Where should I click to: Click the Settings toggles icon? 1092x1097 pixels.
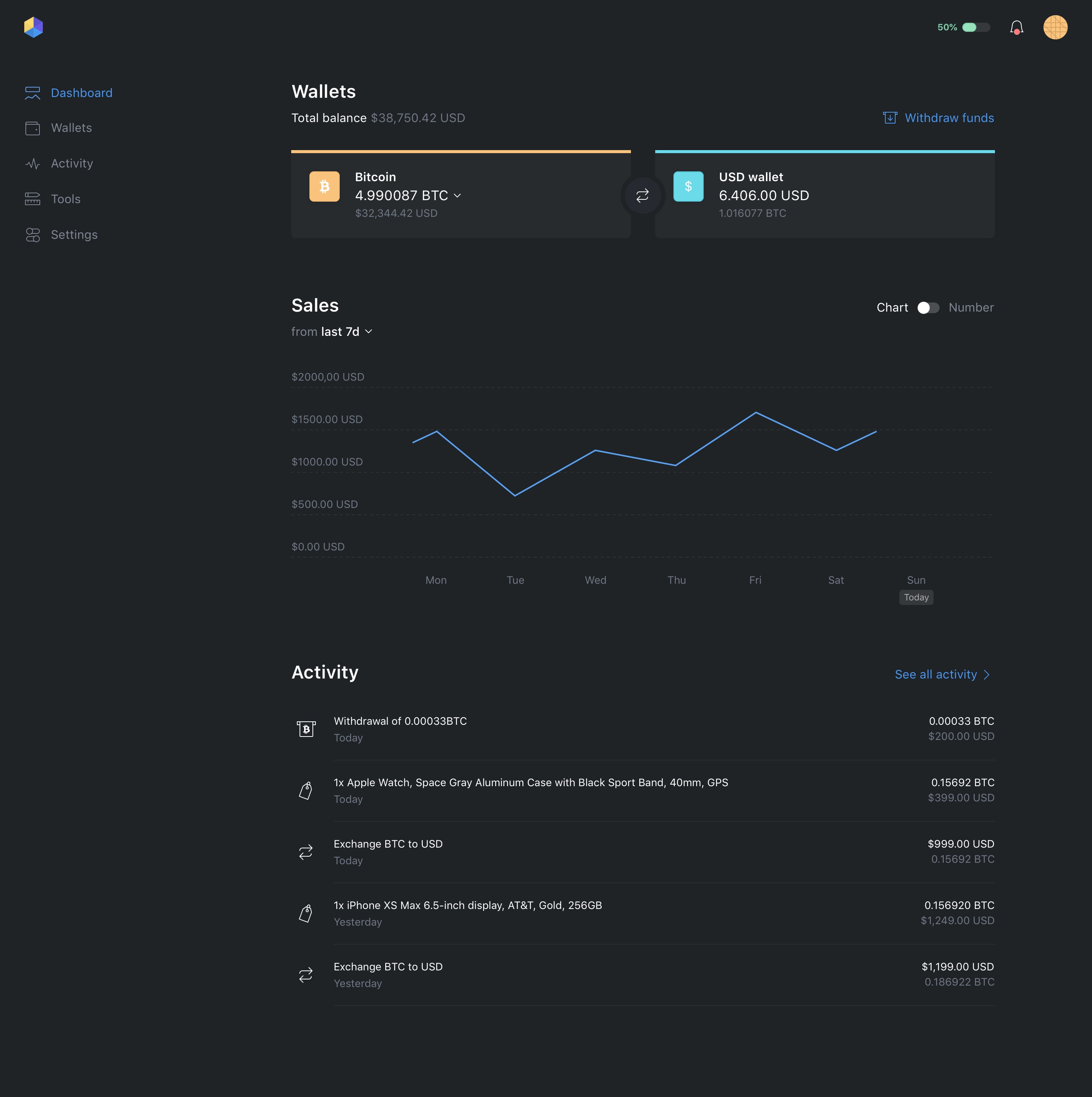pos(32,235)
